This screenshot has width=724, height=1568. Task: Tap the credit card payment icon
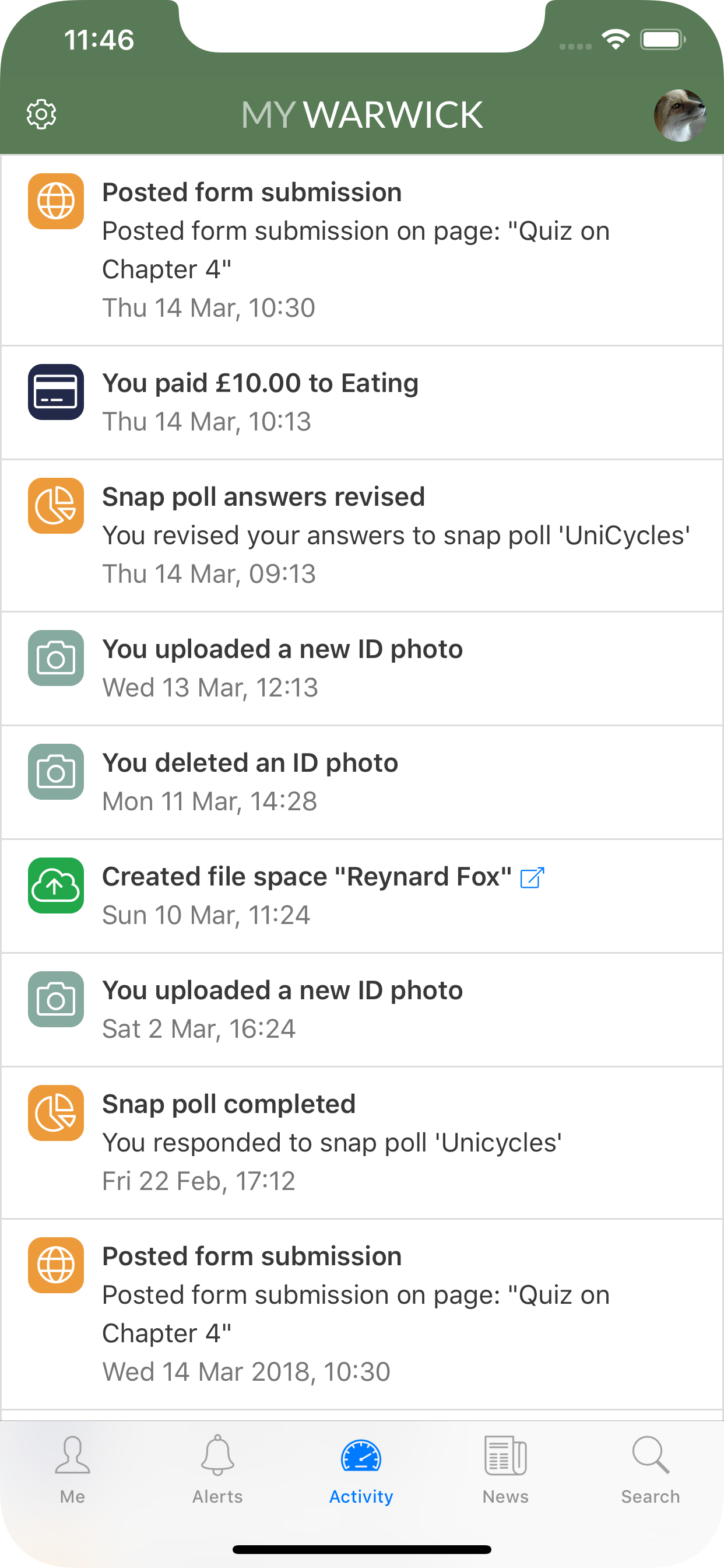[x=56, y=392]
